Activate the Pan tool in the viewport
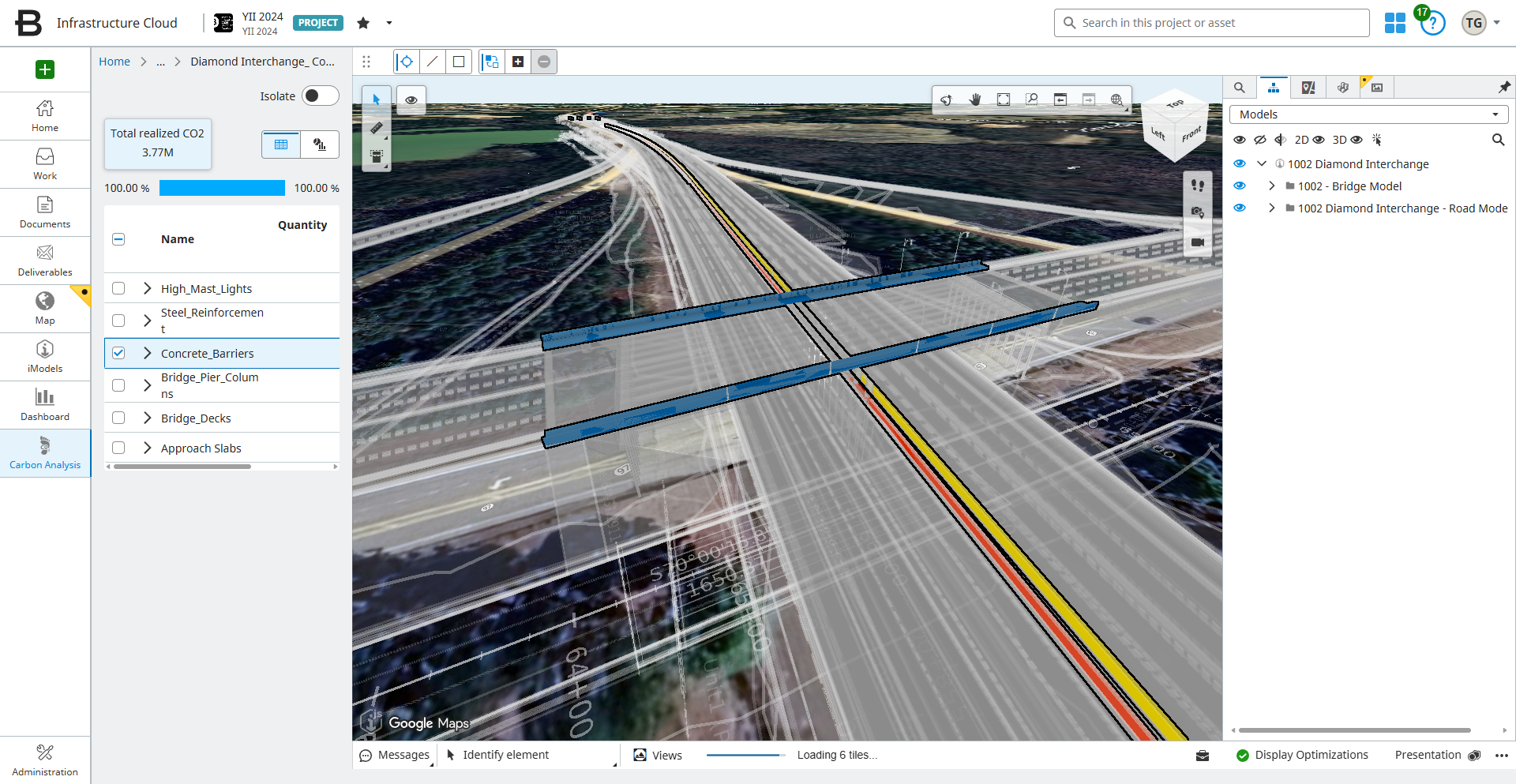 pos(975,99)
